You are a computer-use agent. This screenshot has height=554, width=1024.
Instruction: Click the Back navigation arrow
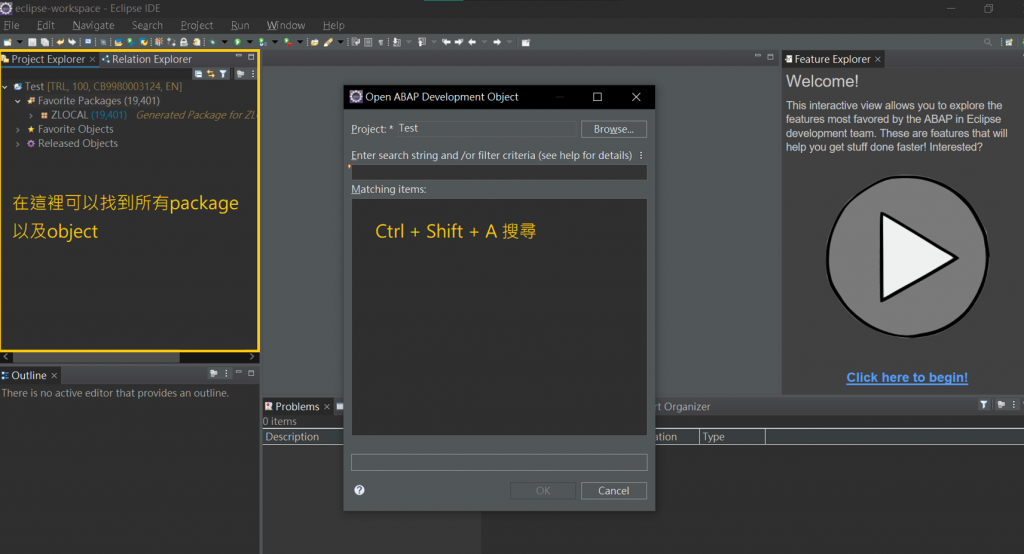click(472, 42)
